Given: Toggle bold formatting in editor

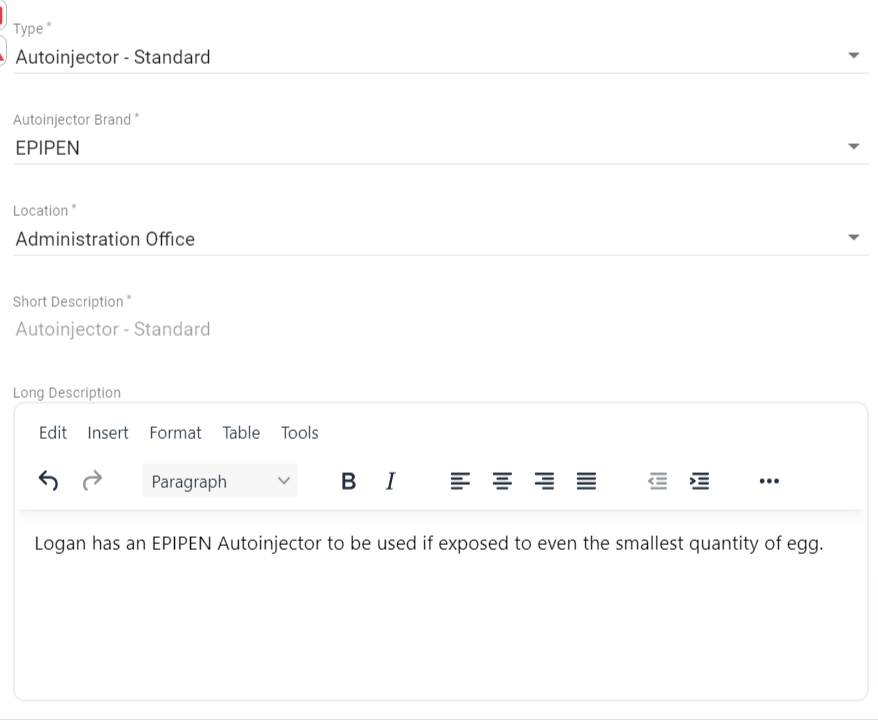Looking at the screenshot, I should (348, 481).
